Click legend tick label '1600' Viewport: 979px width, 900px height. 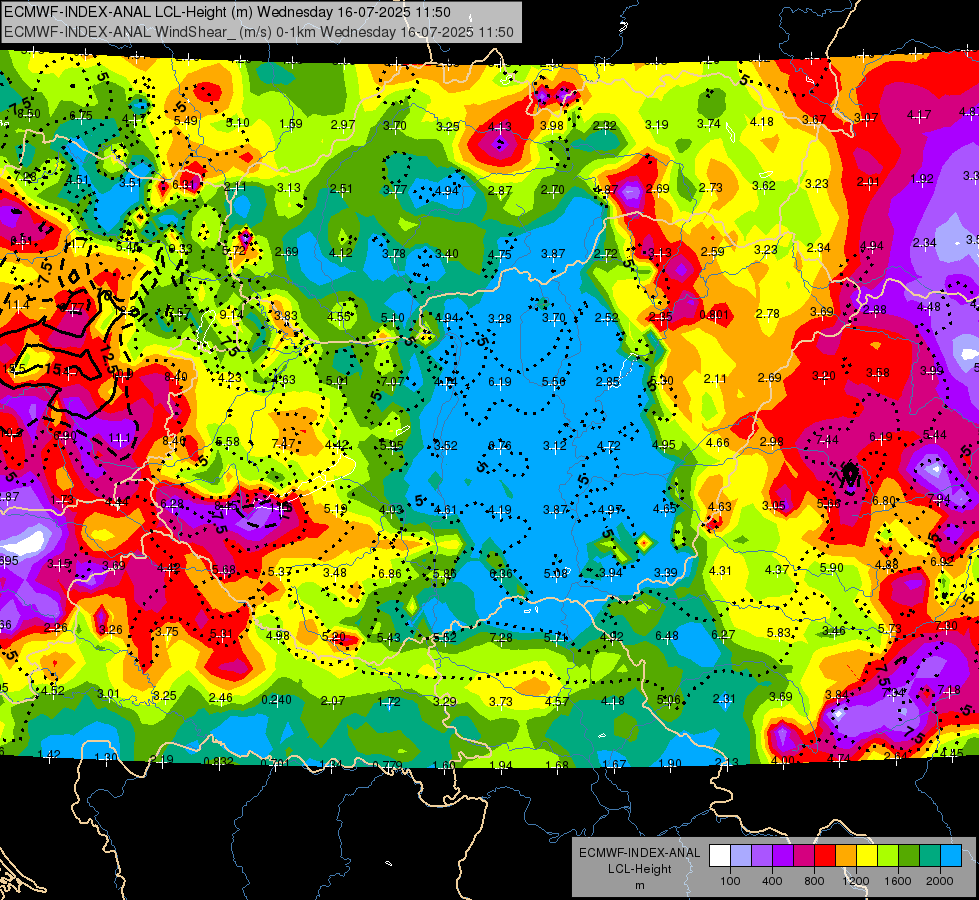tap(898, 881)
